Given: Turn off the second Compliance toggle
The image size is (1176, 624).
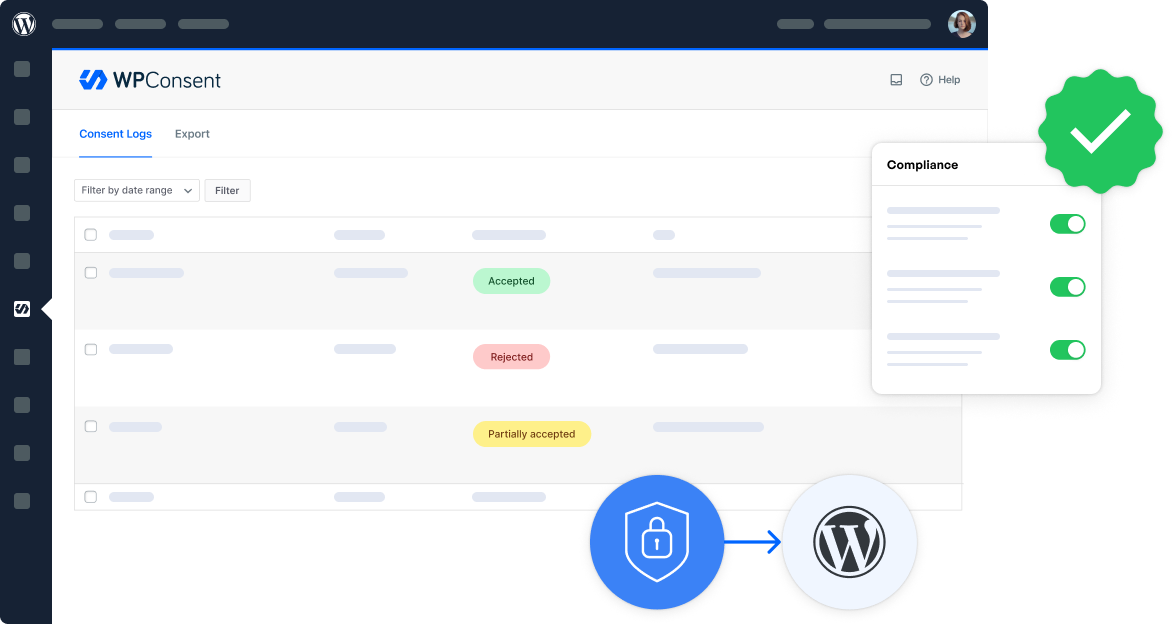Looking at the screenshot, I should [x=1067, y=286].
